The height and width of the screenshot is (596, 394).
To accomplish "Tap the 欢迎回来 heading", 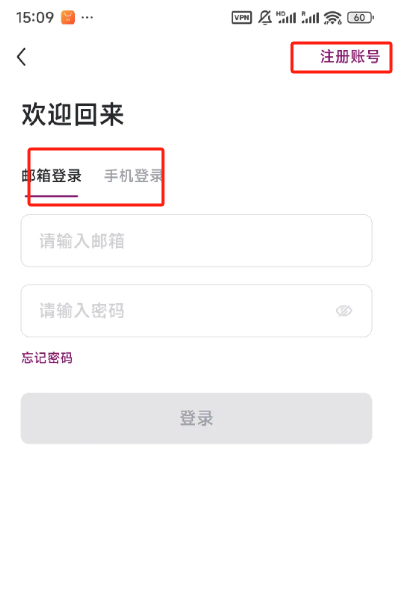I will click(x=73, y=114).
